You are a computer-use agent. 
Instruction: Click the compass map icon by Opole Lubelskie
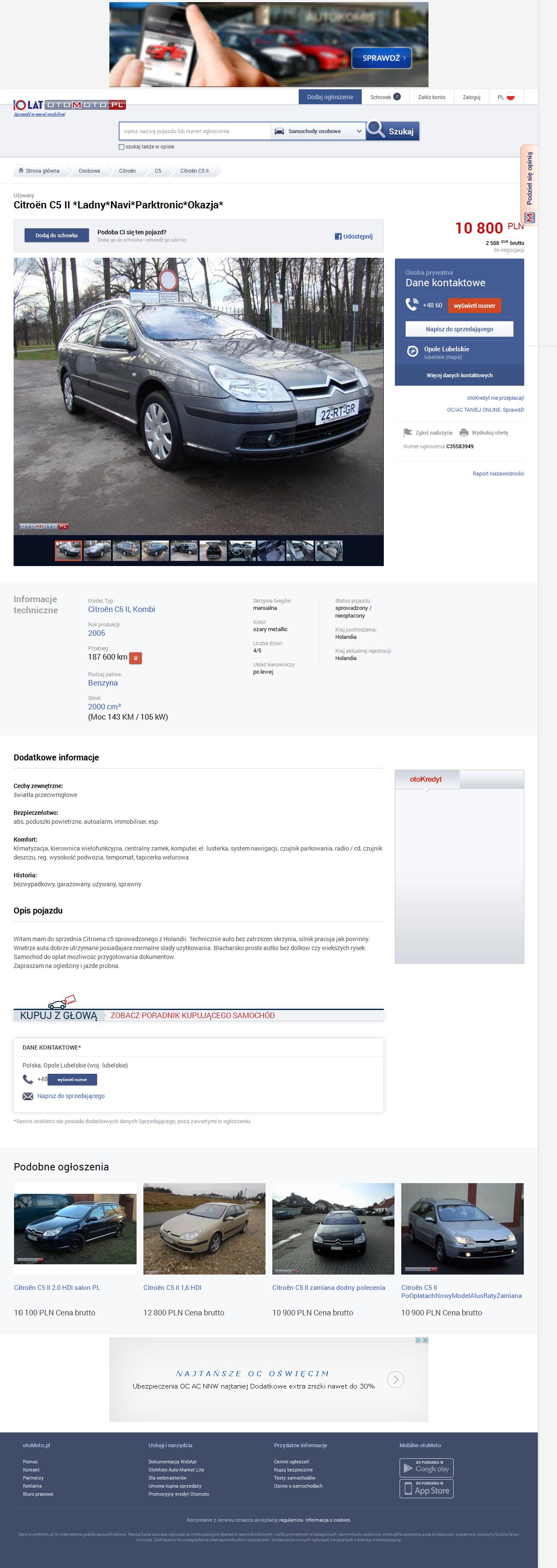[412, 350]
